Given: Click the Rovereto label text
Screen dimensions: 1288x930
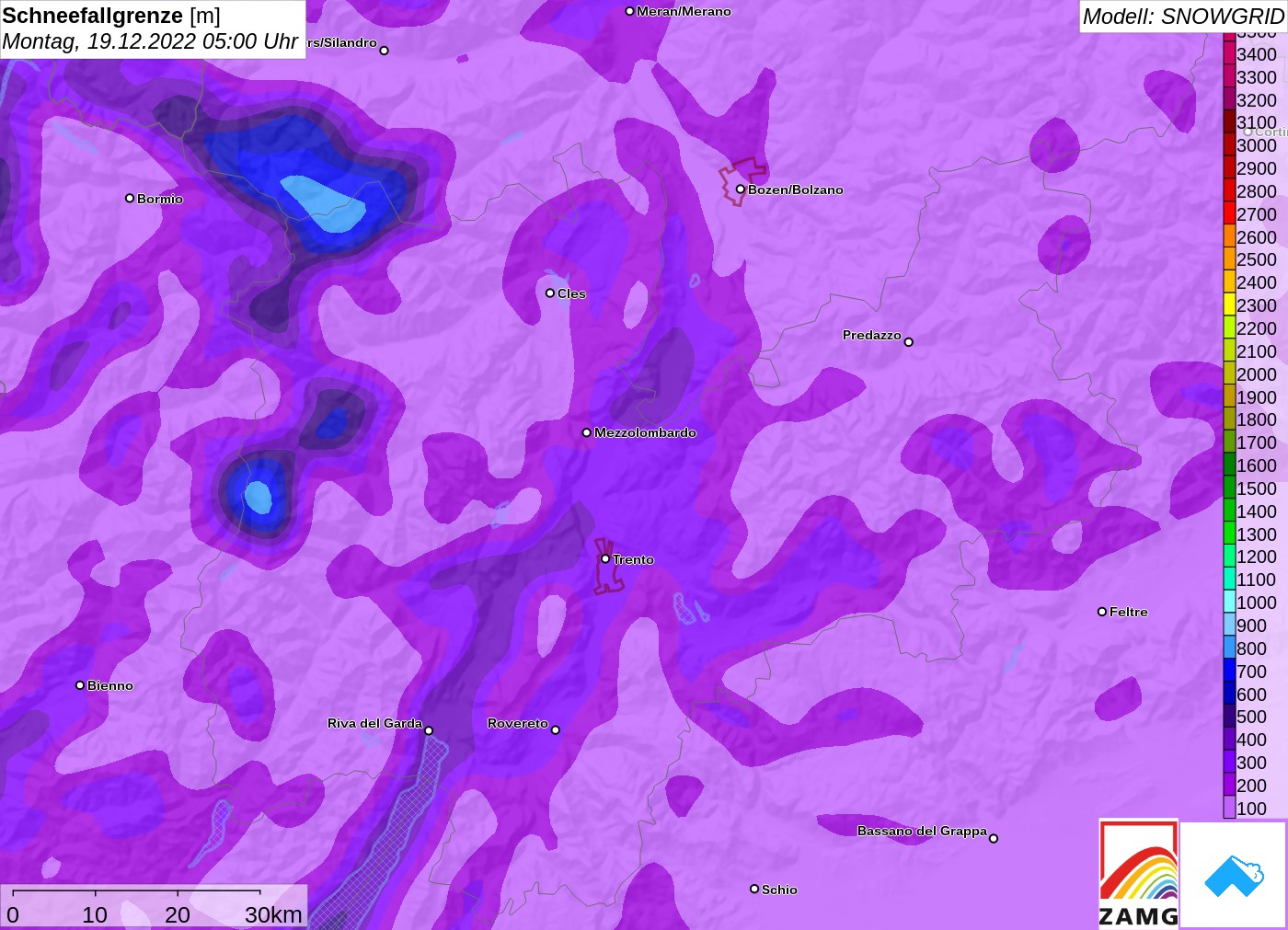Looking at the screenshot, I should (518, 723).
